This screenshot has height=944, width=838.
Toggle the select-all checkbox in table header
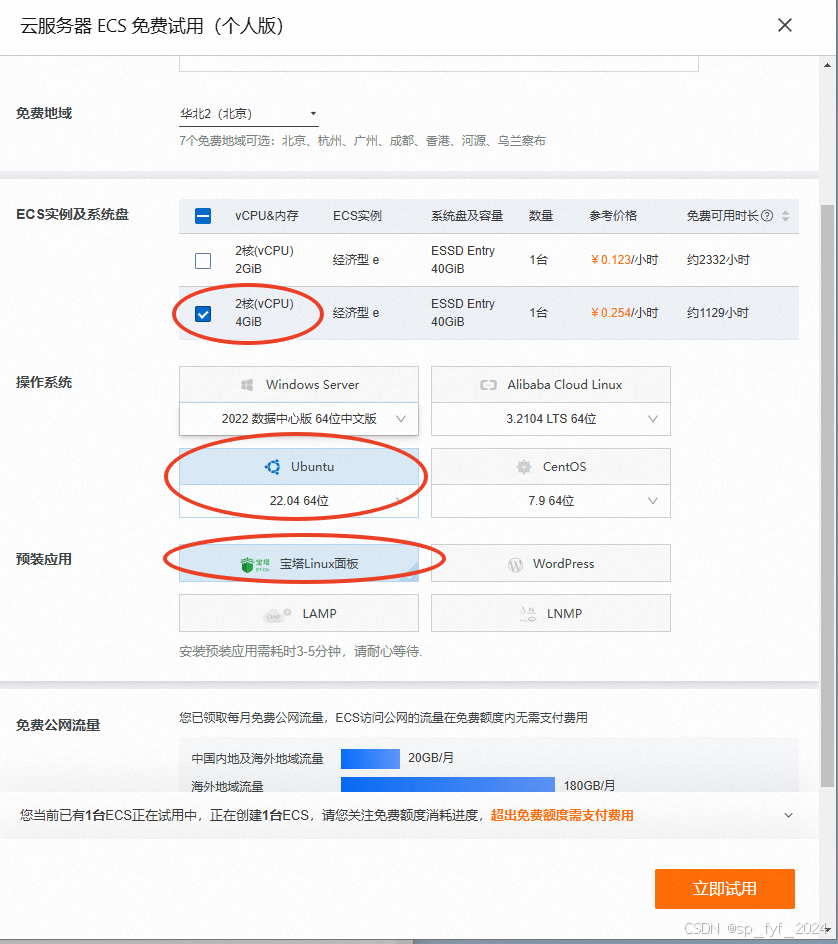point(203,216)
